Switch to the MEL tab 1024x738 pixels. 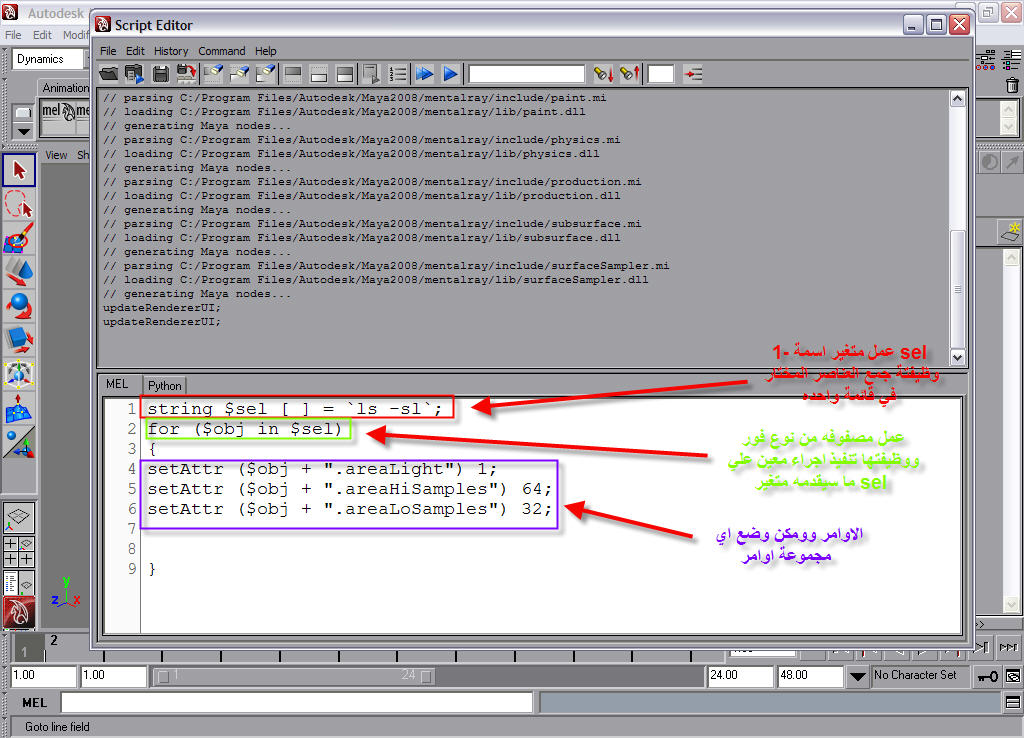coord(117,384)
